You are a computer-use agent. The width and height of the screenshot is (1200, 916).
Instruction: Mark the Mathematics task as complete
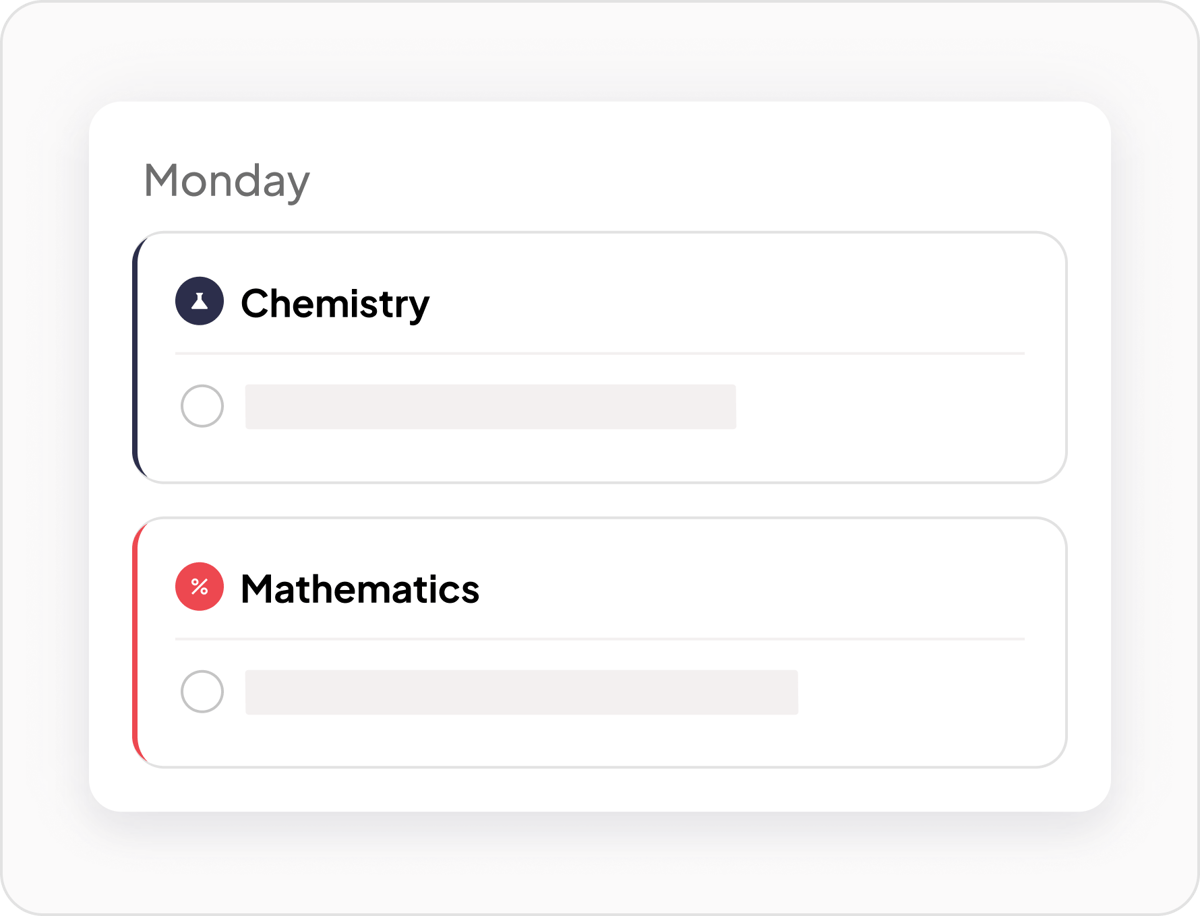pyautogui.click(x=202, y=692)
